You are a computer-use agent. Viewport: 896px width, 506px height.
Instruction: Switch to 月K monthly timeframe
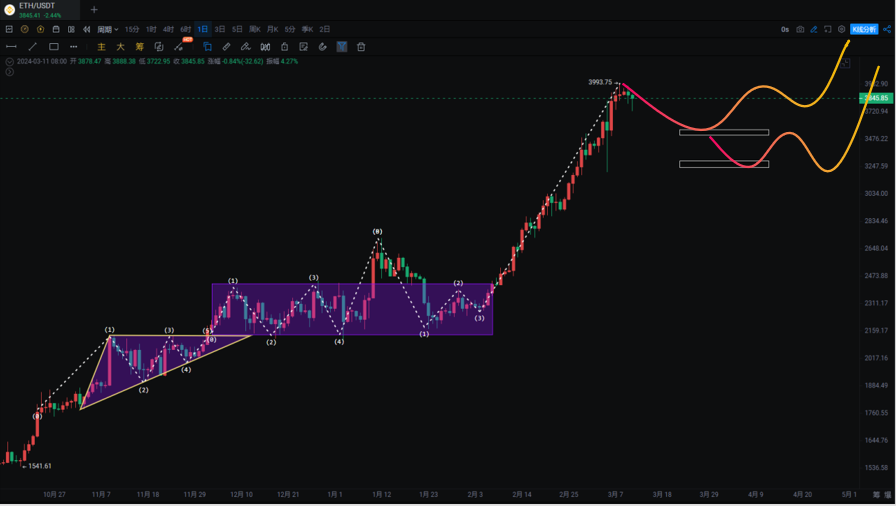pyautogui.click(x=273, y=29)
